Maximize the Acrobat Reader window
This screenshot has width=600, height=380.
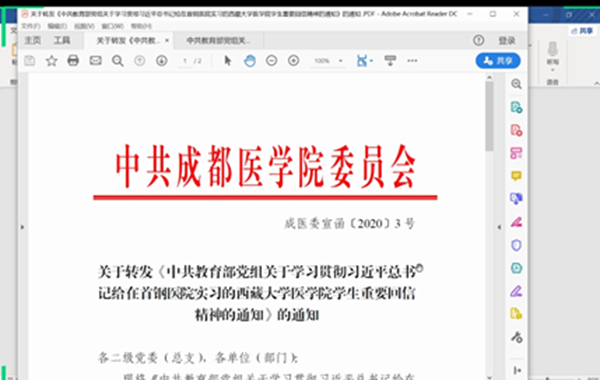click(493, 14)
